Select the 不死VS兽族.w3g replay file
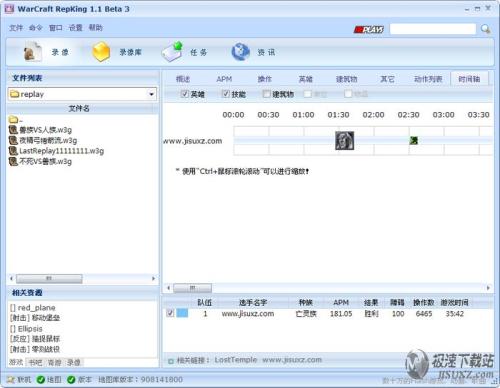Image resolution: width=500 pixels, height=388 pixels. (40, 162)
